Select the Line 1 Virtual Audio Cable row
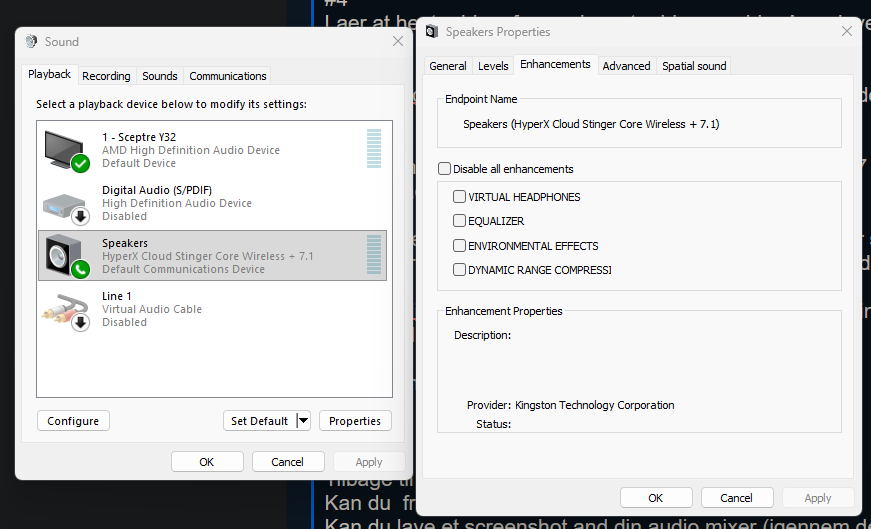The image size is (871, 529). 213,309
